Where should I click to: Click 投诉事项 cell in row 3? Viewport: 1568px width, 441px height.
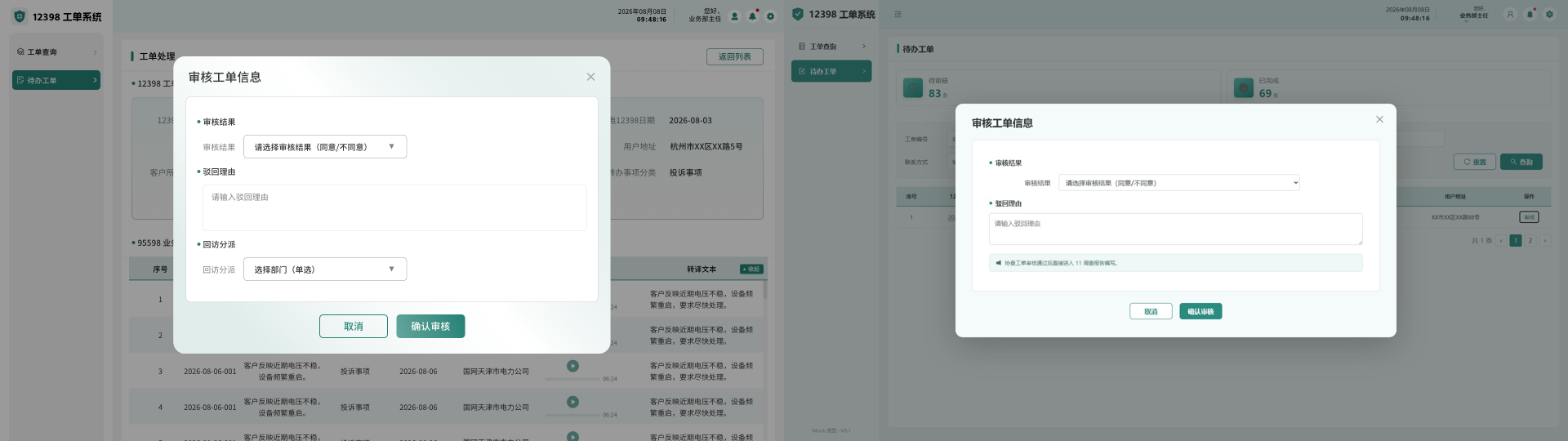[355, 372]
